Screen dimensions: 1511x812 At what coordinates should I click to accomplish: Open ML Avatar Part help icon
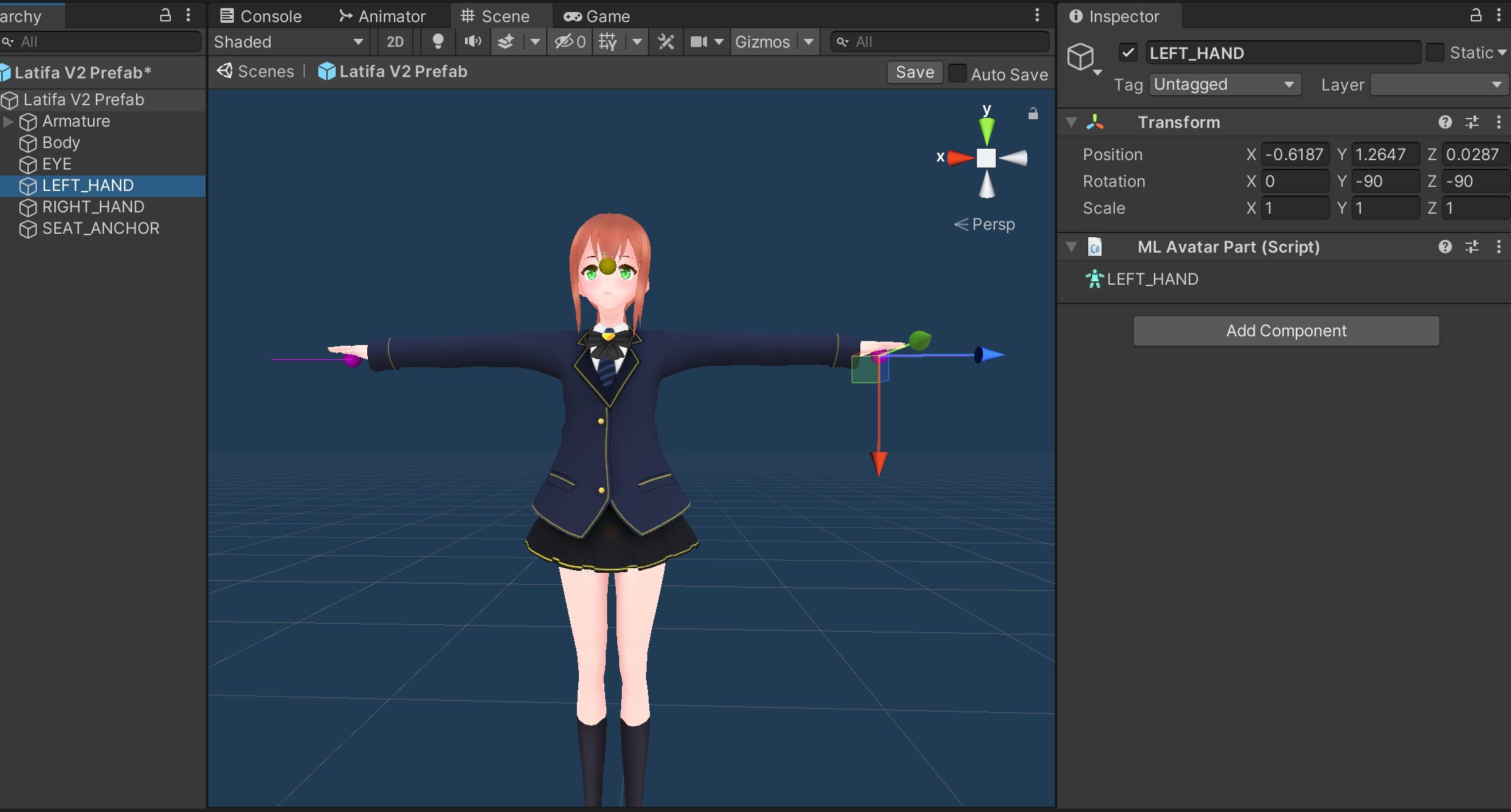point(1445,247)
